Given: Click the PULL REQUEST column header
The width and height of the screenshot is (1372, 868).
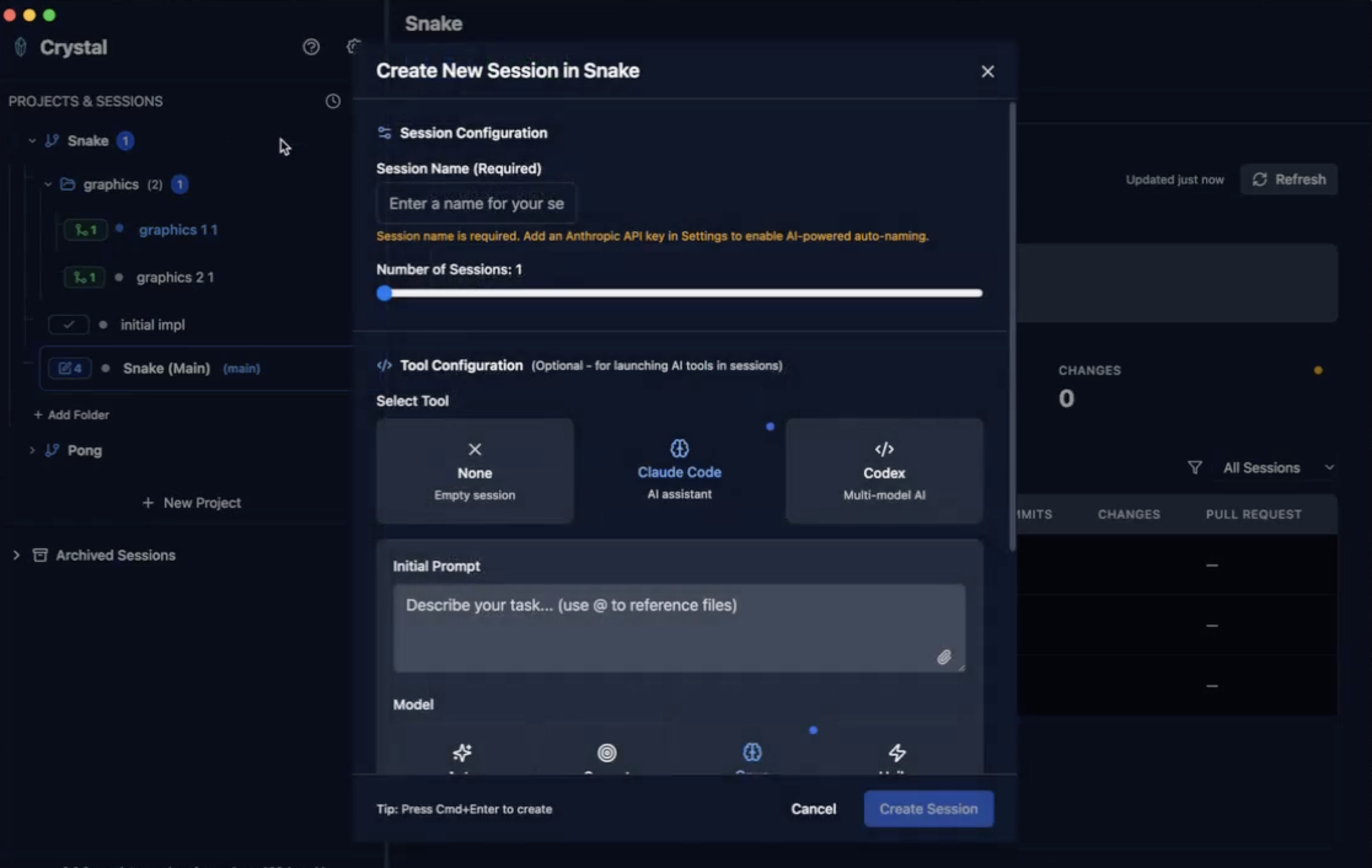Looking at the screenshot, I should (1253, 515).
